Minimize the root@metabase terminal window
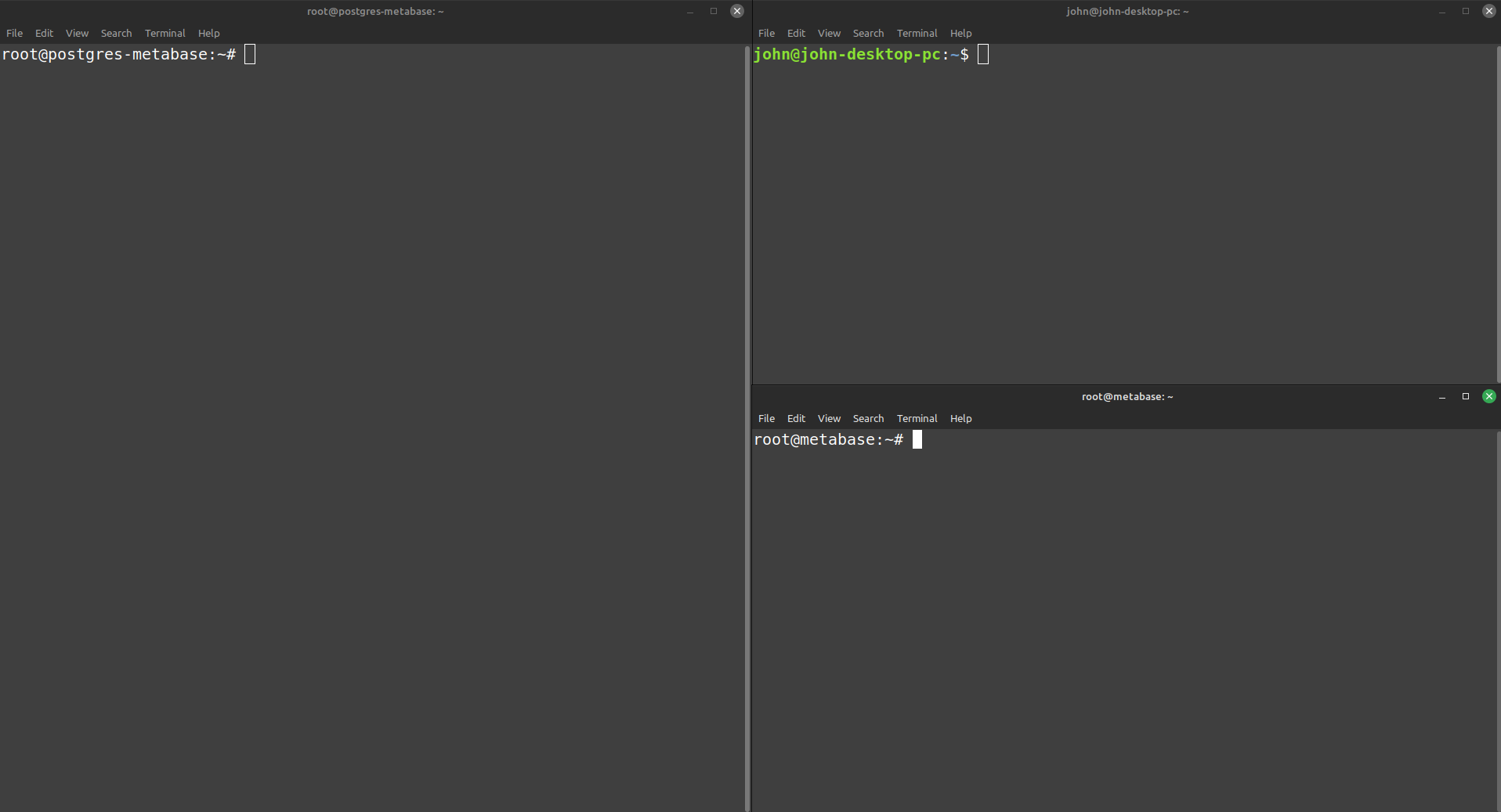Screen dimensions: 1501x812 tap(1441, 397)
